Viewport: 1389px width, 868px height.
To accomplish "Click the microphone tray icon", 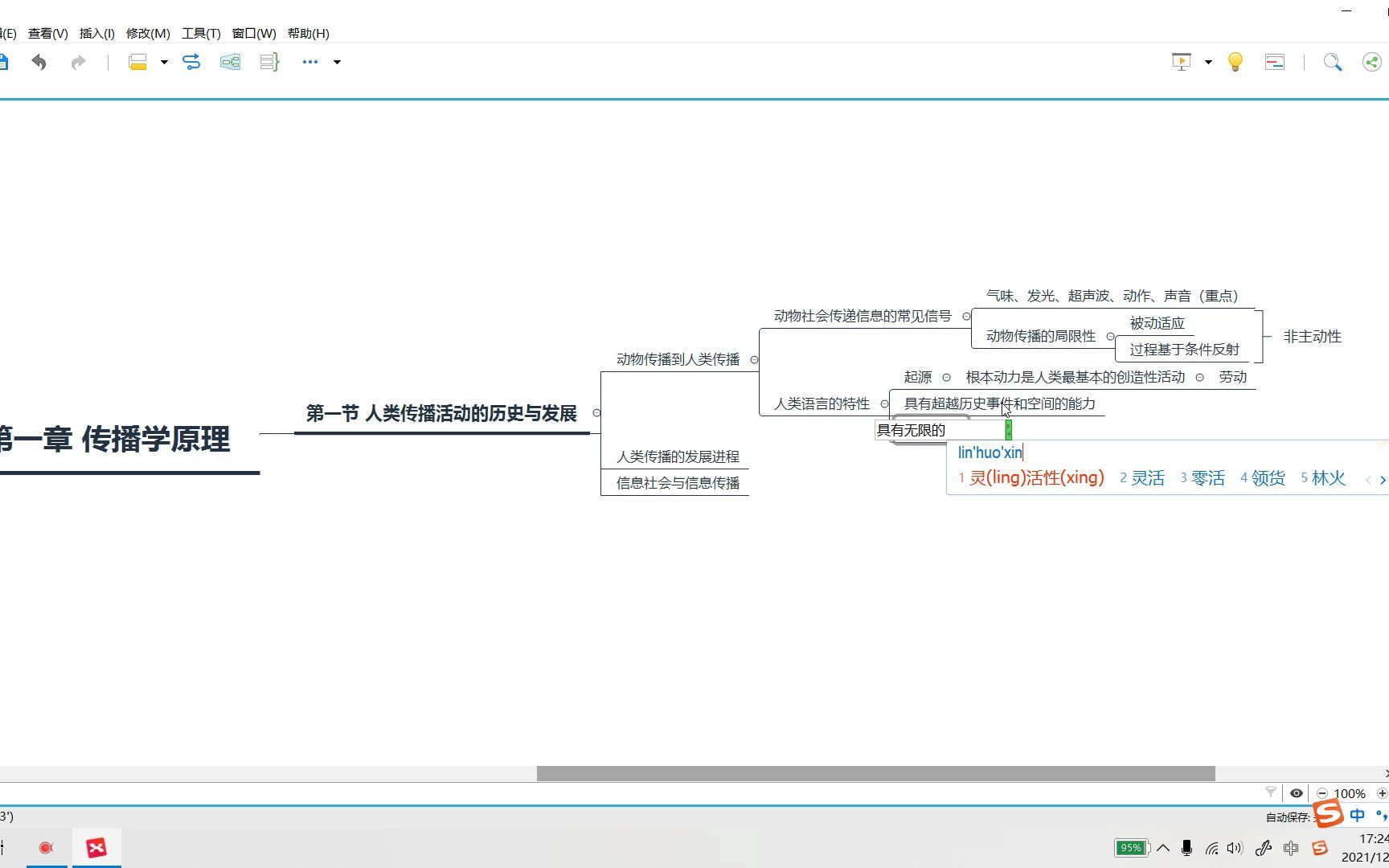I will [1187, 848].
